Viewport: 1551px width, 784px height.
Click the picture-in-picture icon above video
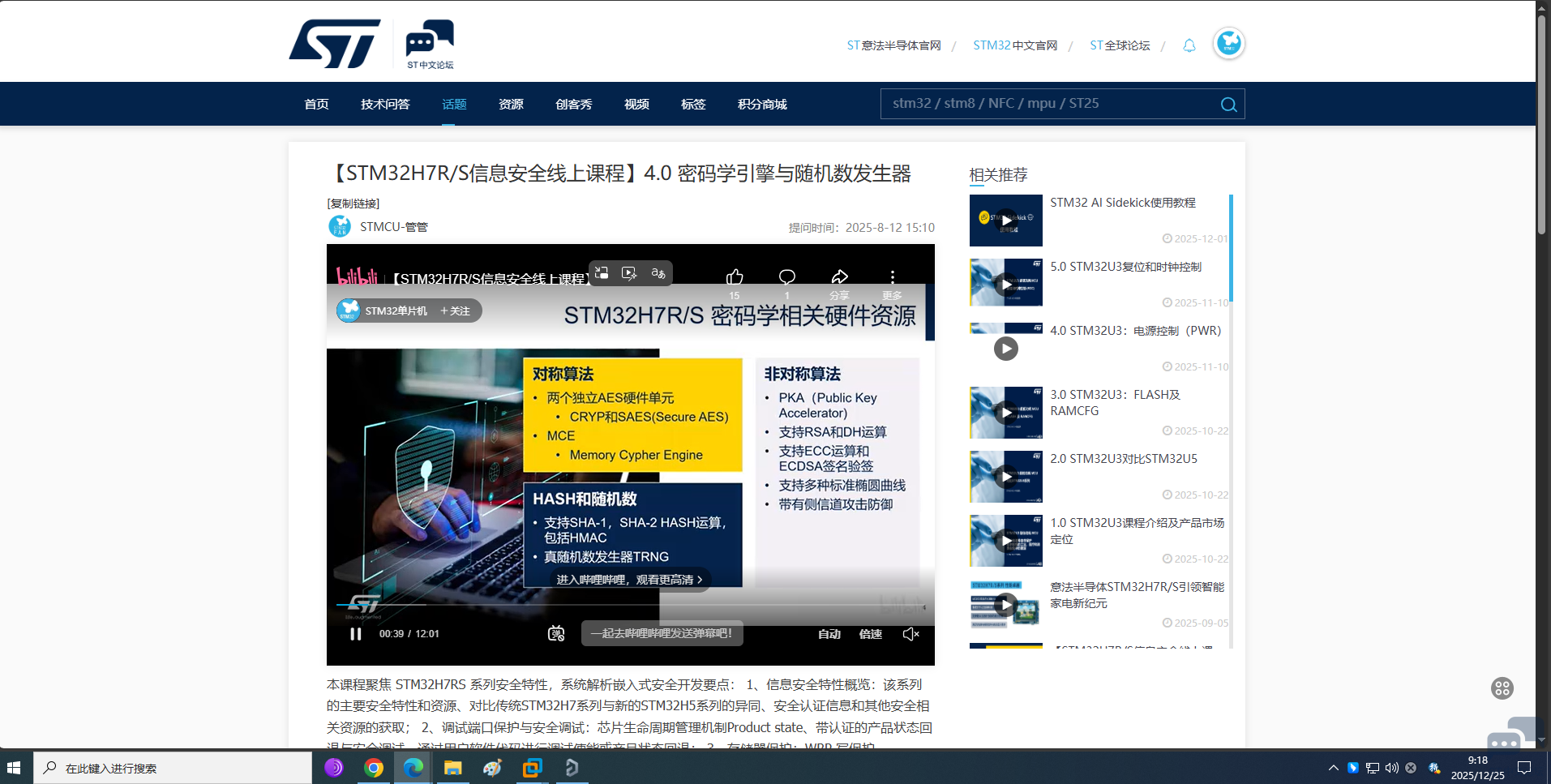602,273
